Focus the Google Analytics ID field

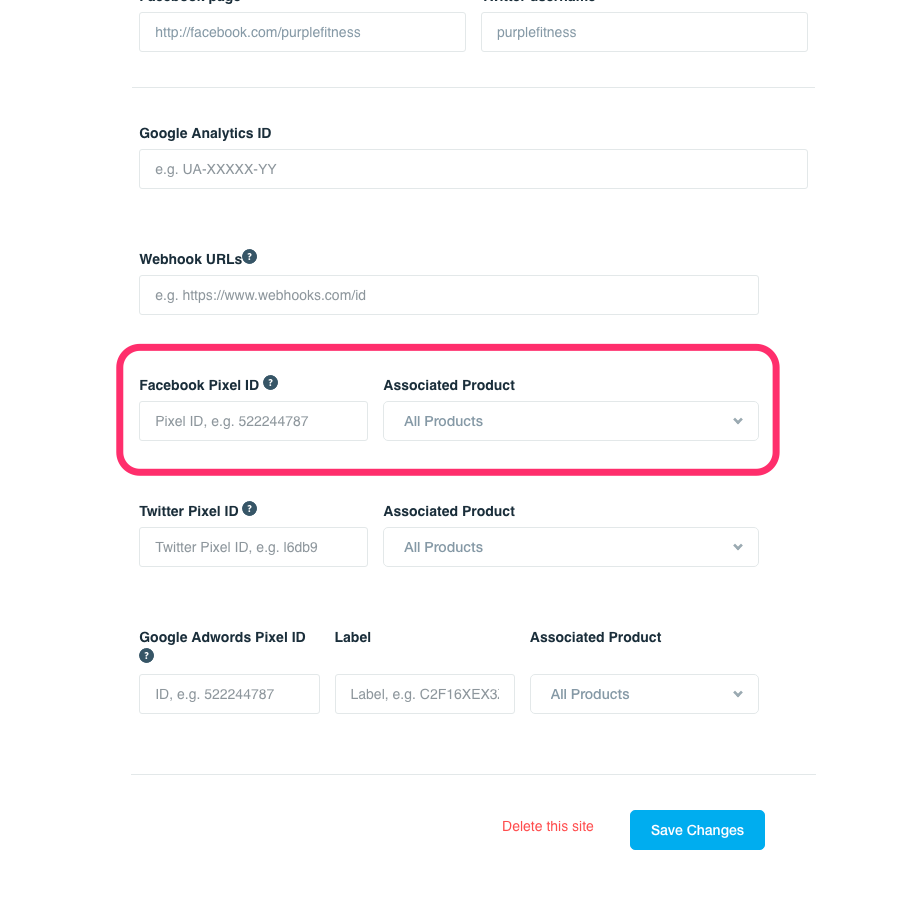[x=473, y=169]
